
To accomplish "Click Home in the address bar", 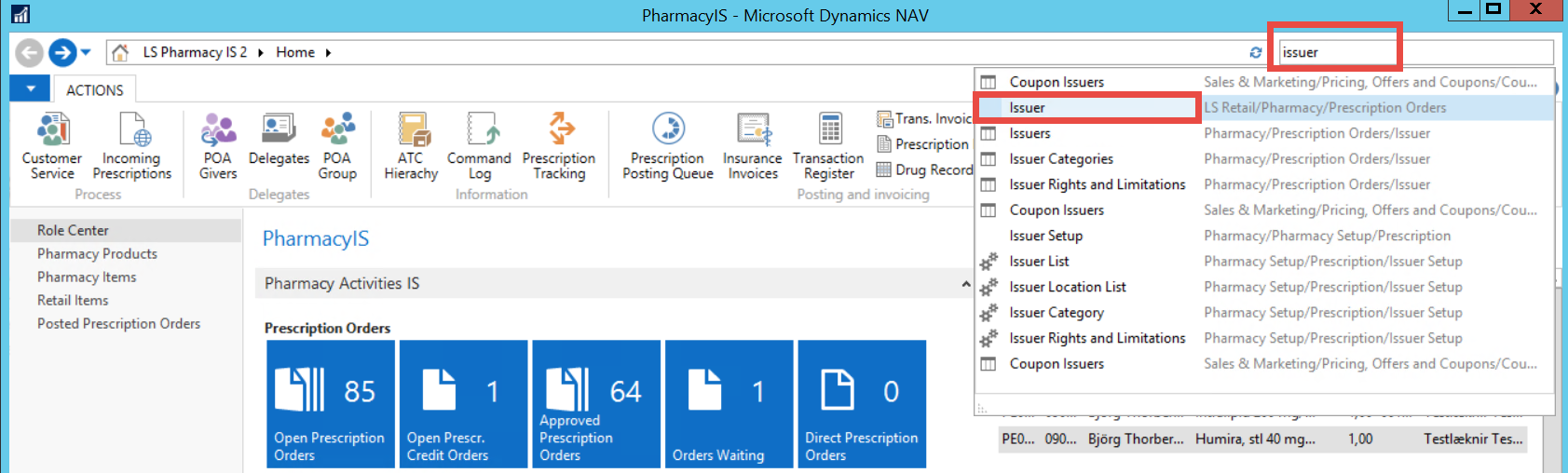I will click(295, 53).
